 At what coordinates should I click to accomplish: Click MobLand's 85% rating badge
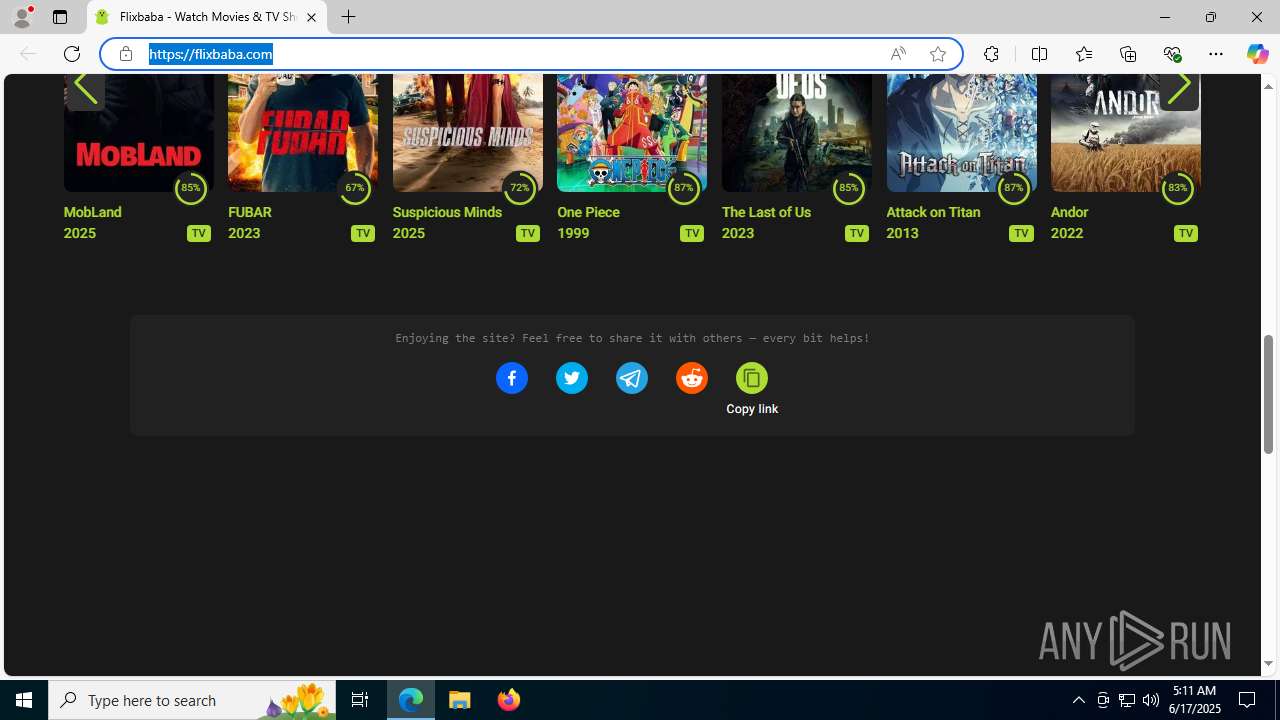point(190,188)
